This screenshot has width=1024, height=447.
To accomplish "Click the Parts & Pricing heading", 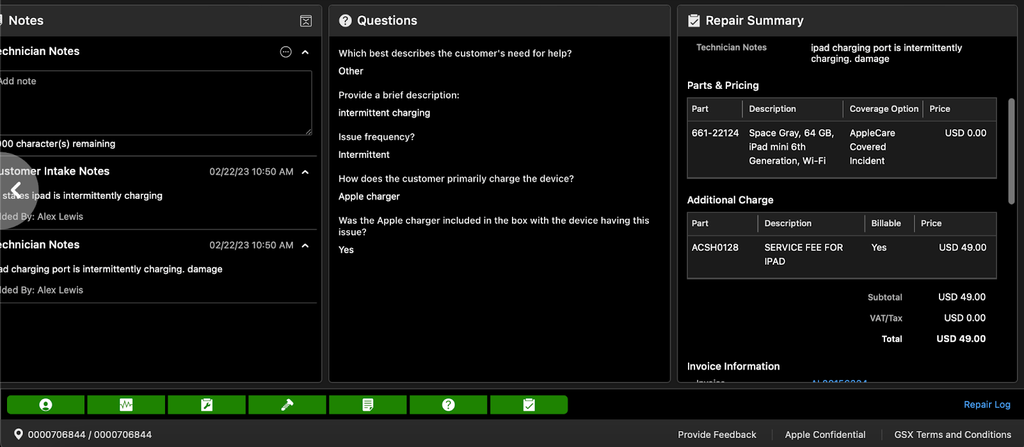I will (723, 86).
